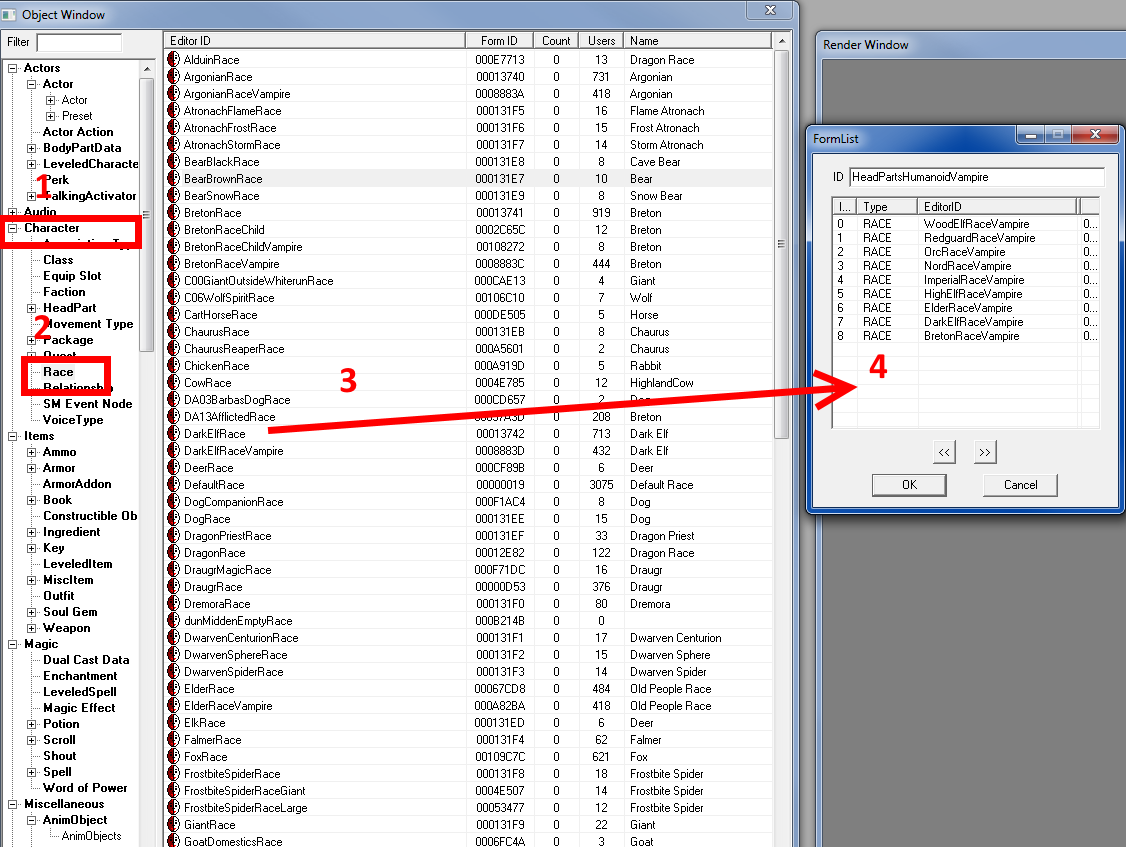Expand the Spell tree node
Screen dimensions: 1126x847
point(33,772)
